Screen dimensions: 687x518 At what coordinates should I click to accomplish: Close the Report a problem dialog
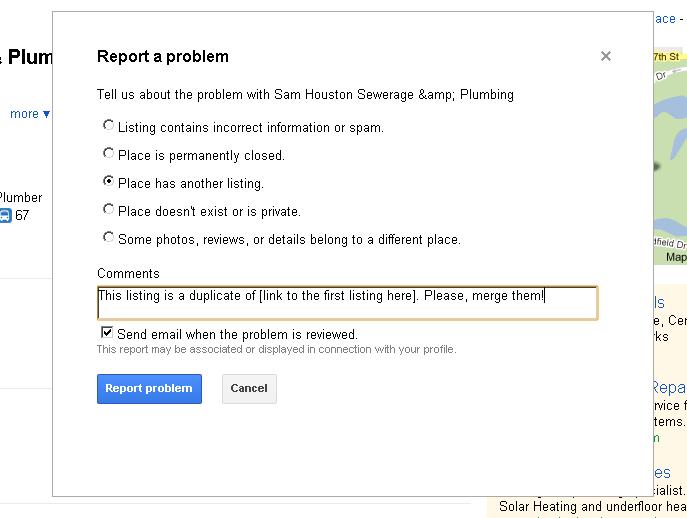tap(605, 56)
